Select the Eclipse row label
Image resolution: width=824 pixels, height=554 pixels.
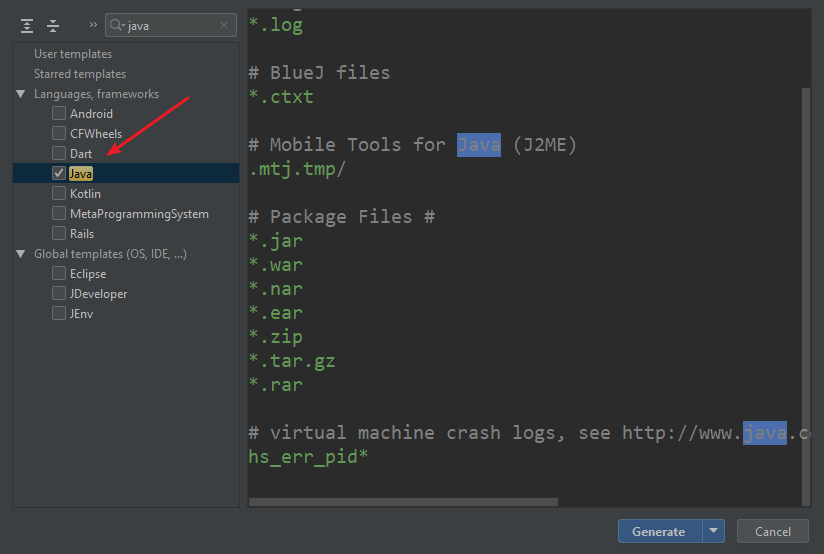click(88, 274)
